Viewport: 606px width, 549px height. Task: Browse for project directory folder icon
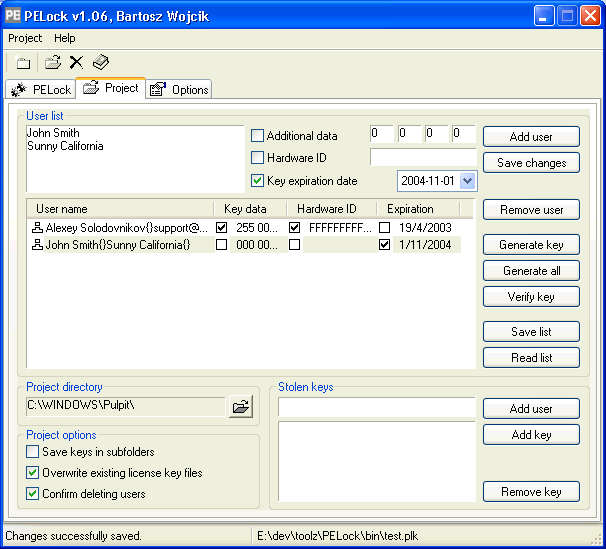coord(240,406)
